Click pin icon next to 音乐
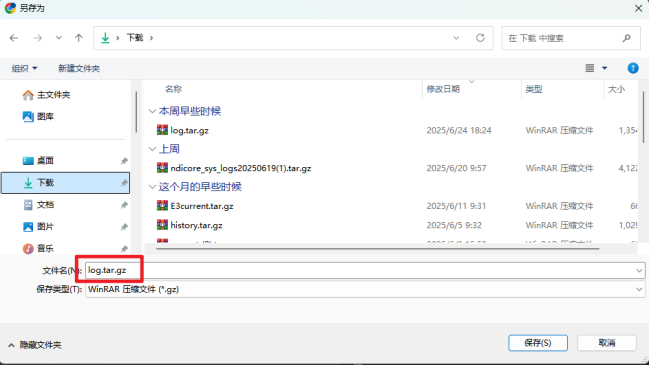The width and height of the screenshot is (649, 366). 124,248
